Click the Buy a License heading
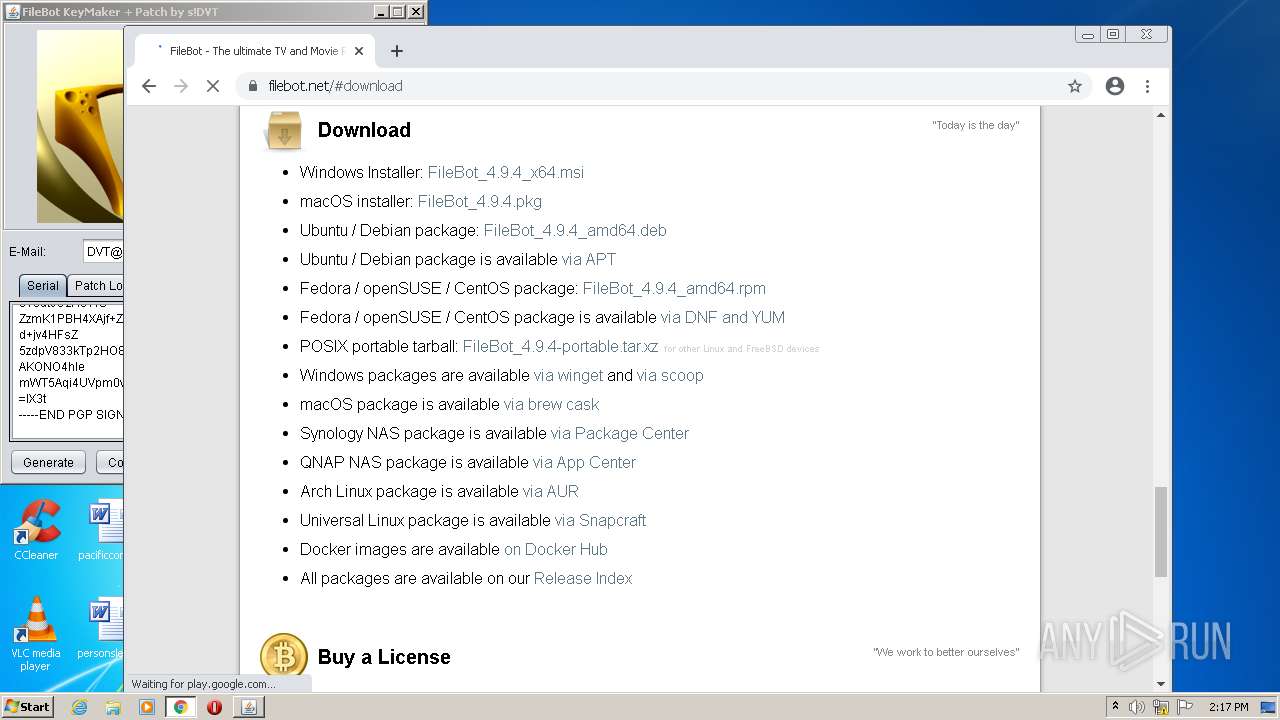Viewport: 1280px width, 720px height. (x=384, y=657)
